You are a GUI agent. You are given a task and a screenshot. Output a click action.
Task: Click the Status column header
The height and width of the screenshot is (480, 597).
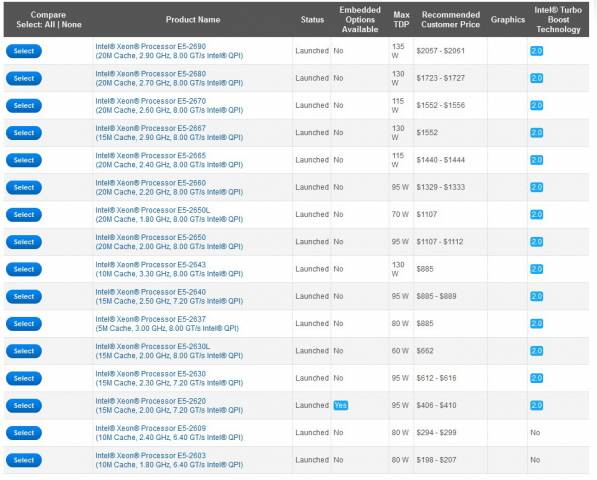click(x=312, y=19)
